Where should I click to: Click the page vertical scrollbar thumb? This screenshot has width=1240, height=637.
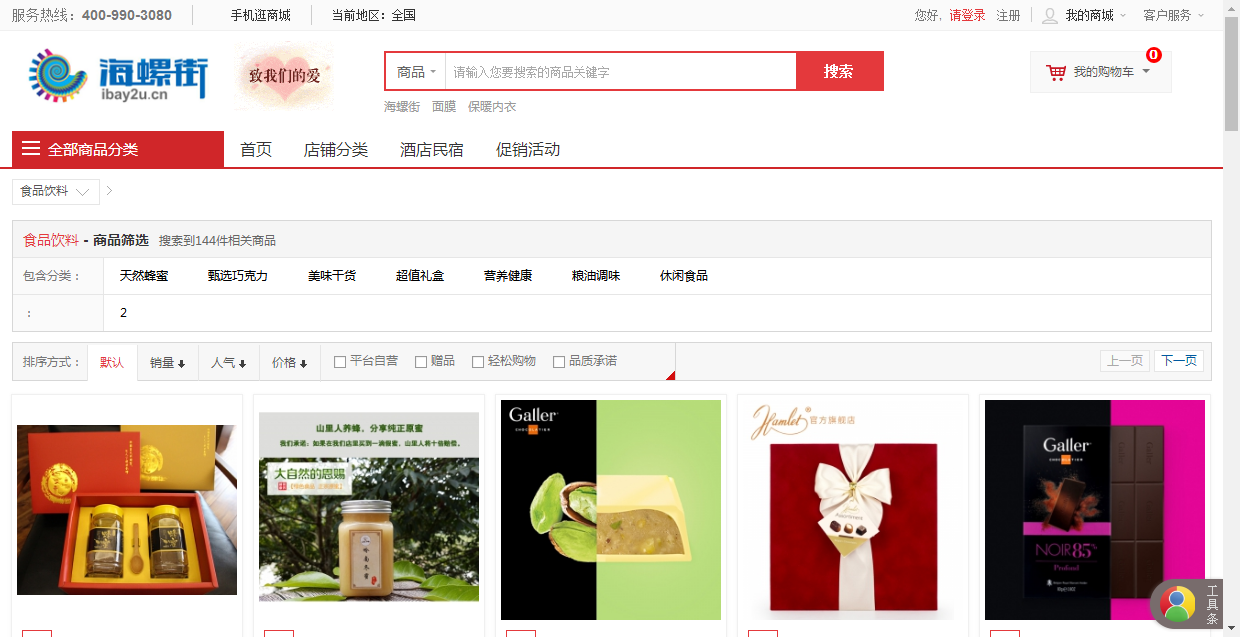tap(1231, 73)
